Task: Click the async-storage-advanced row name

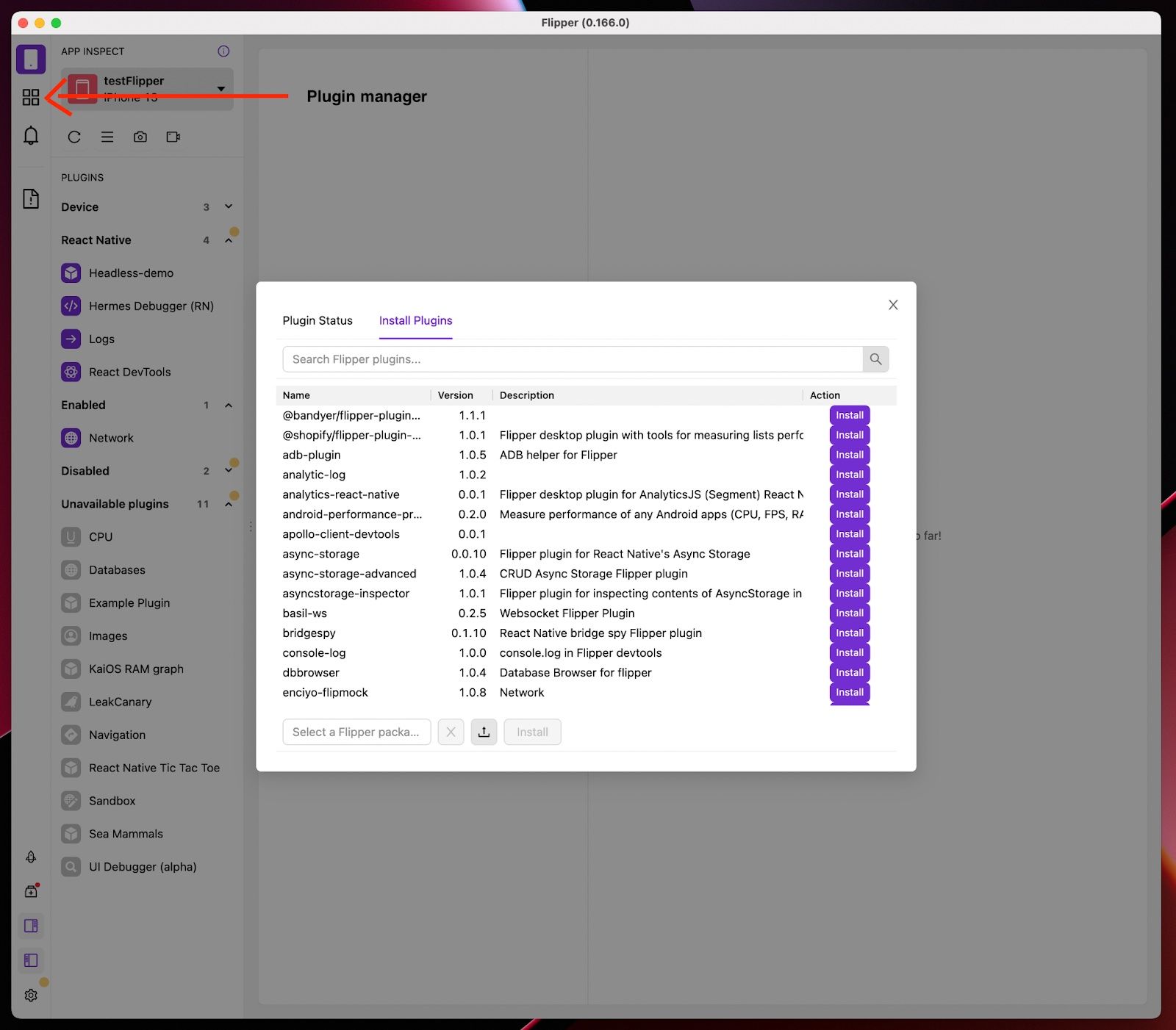Action: point(349,574)
